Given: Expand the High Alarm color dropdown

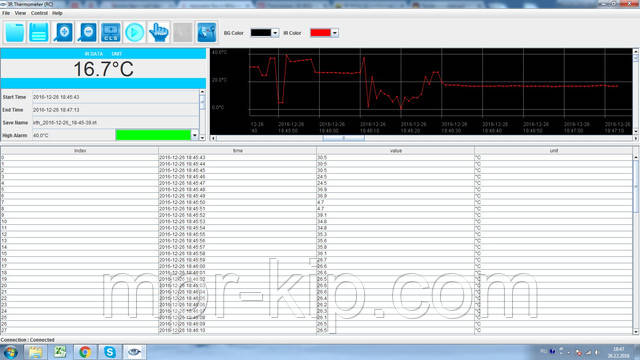Looking at the screenshot, I should pos(195,135).
